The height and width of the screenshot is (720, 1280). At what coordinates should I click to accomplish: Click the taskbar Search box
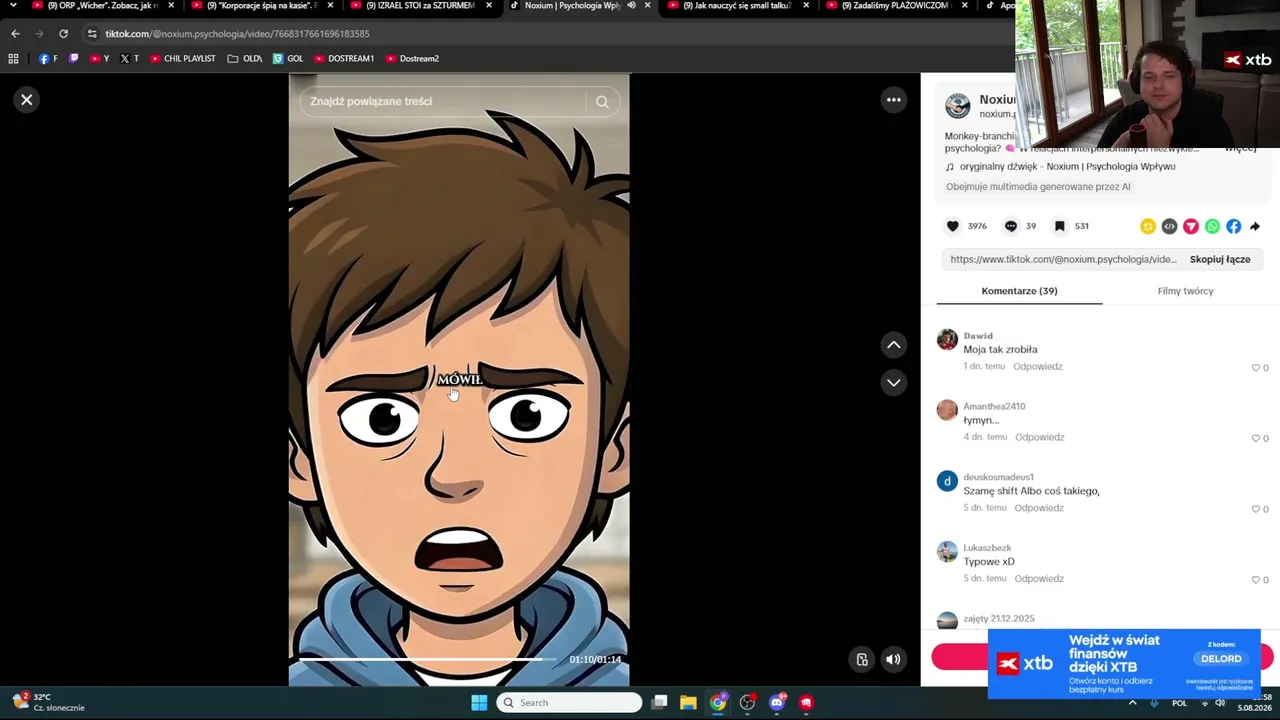click(x=569, y=703)
